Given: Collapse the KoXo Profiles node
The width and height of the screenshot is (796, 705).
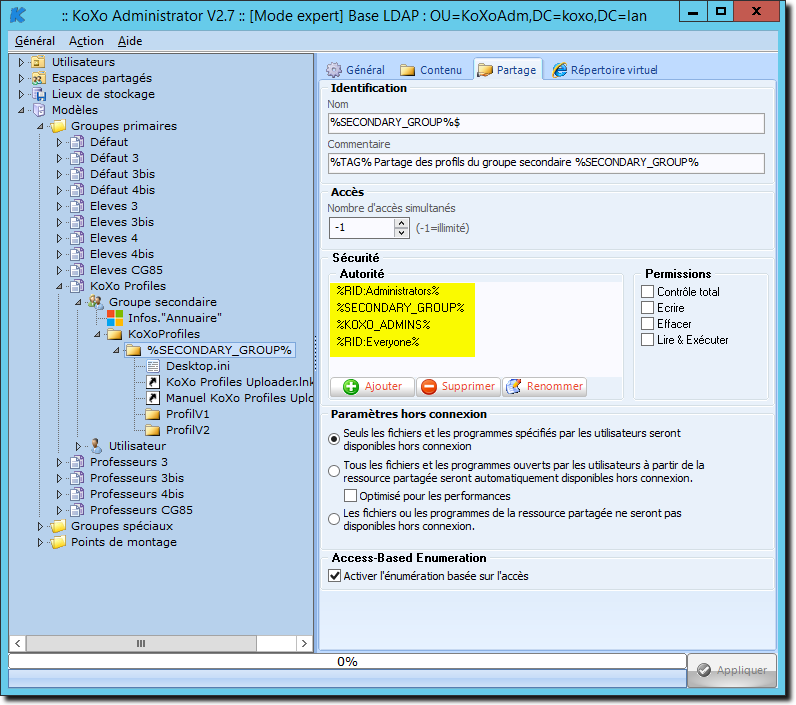Looking at the screenshot, I should tap(59, 287).
